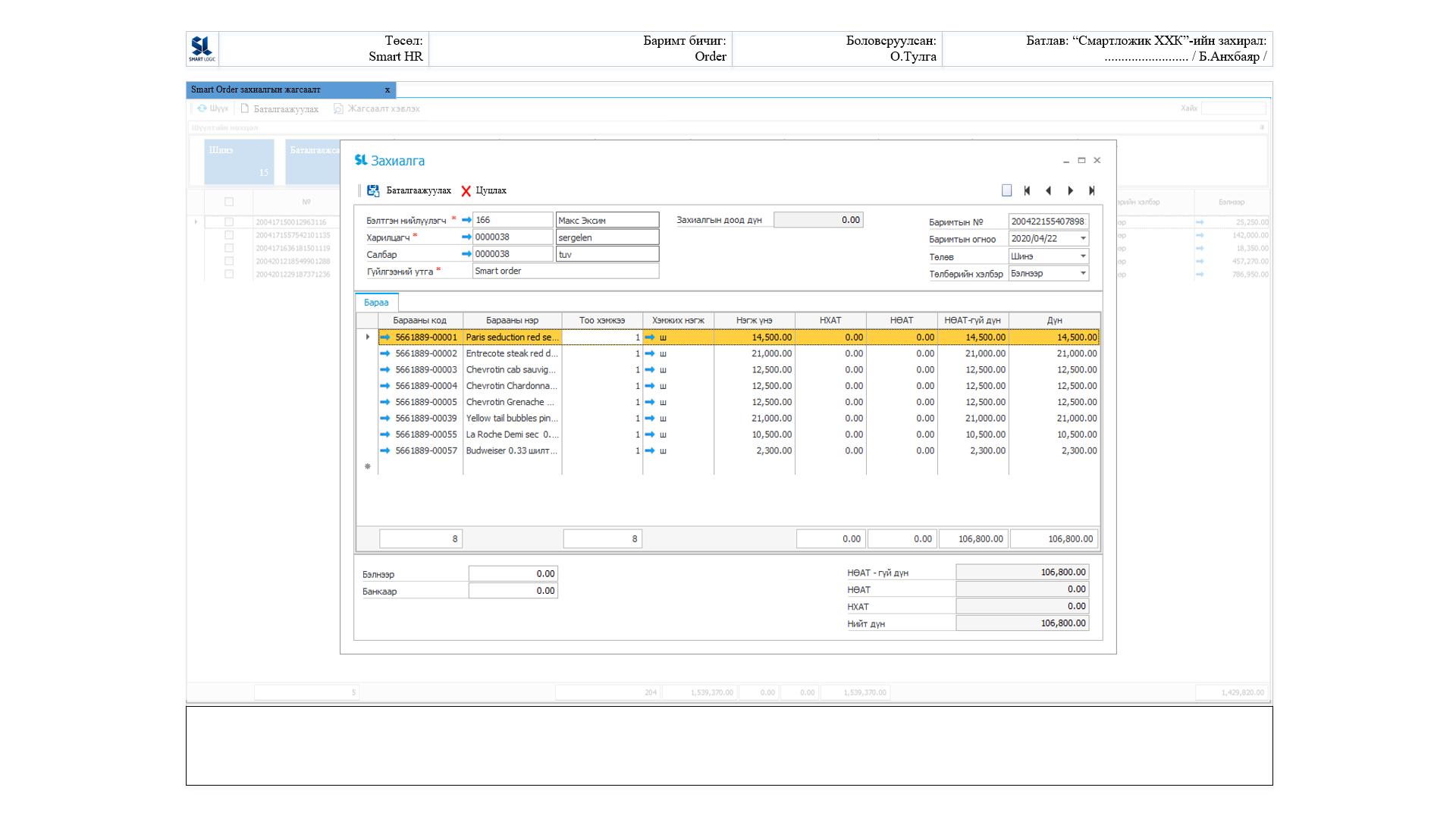
Task: Click the Баталгаажуулах button in the order list toolbar
Action: click(x=279, y=109)
